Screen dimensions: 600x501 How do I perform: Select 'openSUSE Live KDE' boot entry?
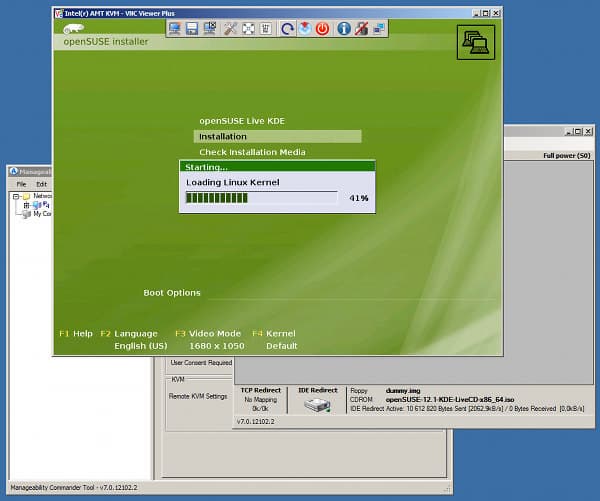242,121
